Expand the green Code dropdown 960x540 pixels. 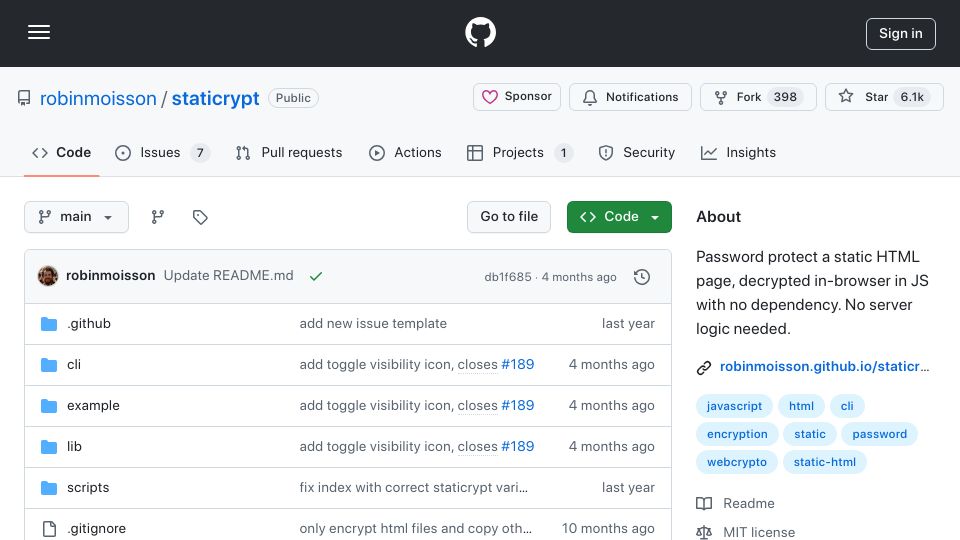[619, 217]
